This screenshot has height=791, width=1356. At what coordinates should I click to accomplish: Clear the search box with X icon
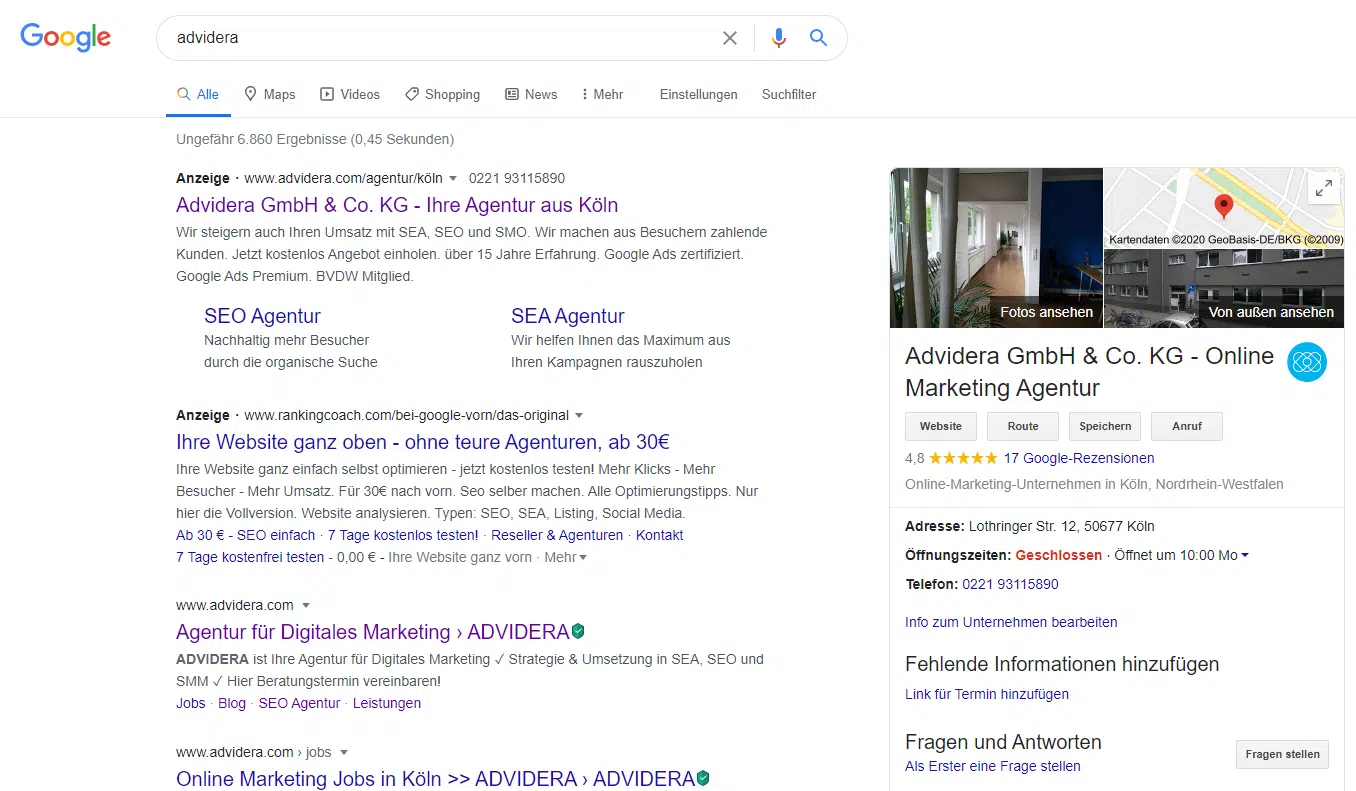tap(730, 38)
